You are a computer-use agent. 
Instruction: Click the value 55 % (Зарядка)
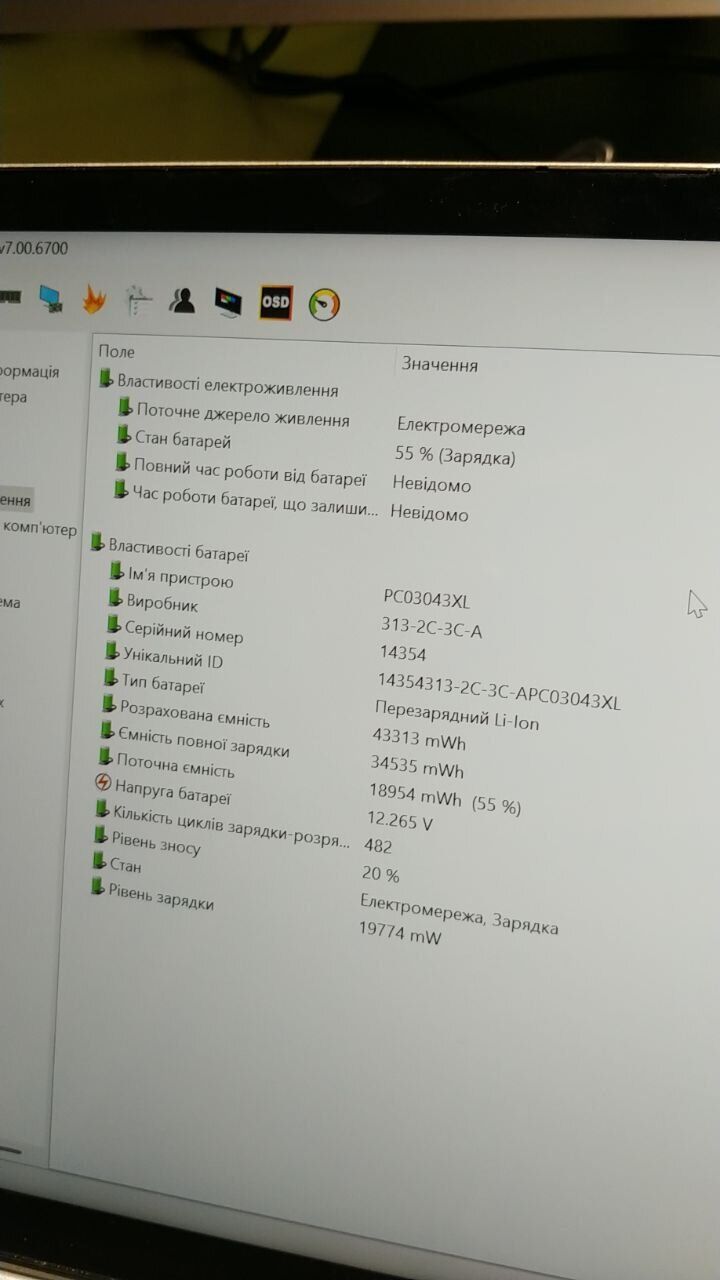(x=455, y=456)
